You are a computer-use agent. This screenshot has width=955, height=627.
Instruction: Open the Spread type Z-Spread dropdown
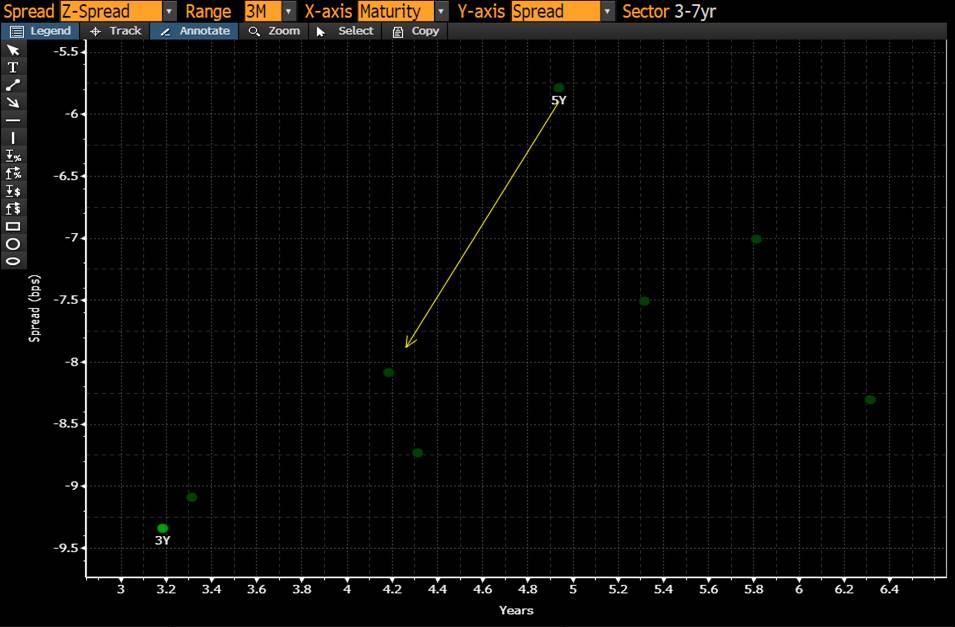169,12
